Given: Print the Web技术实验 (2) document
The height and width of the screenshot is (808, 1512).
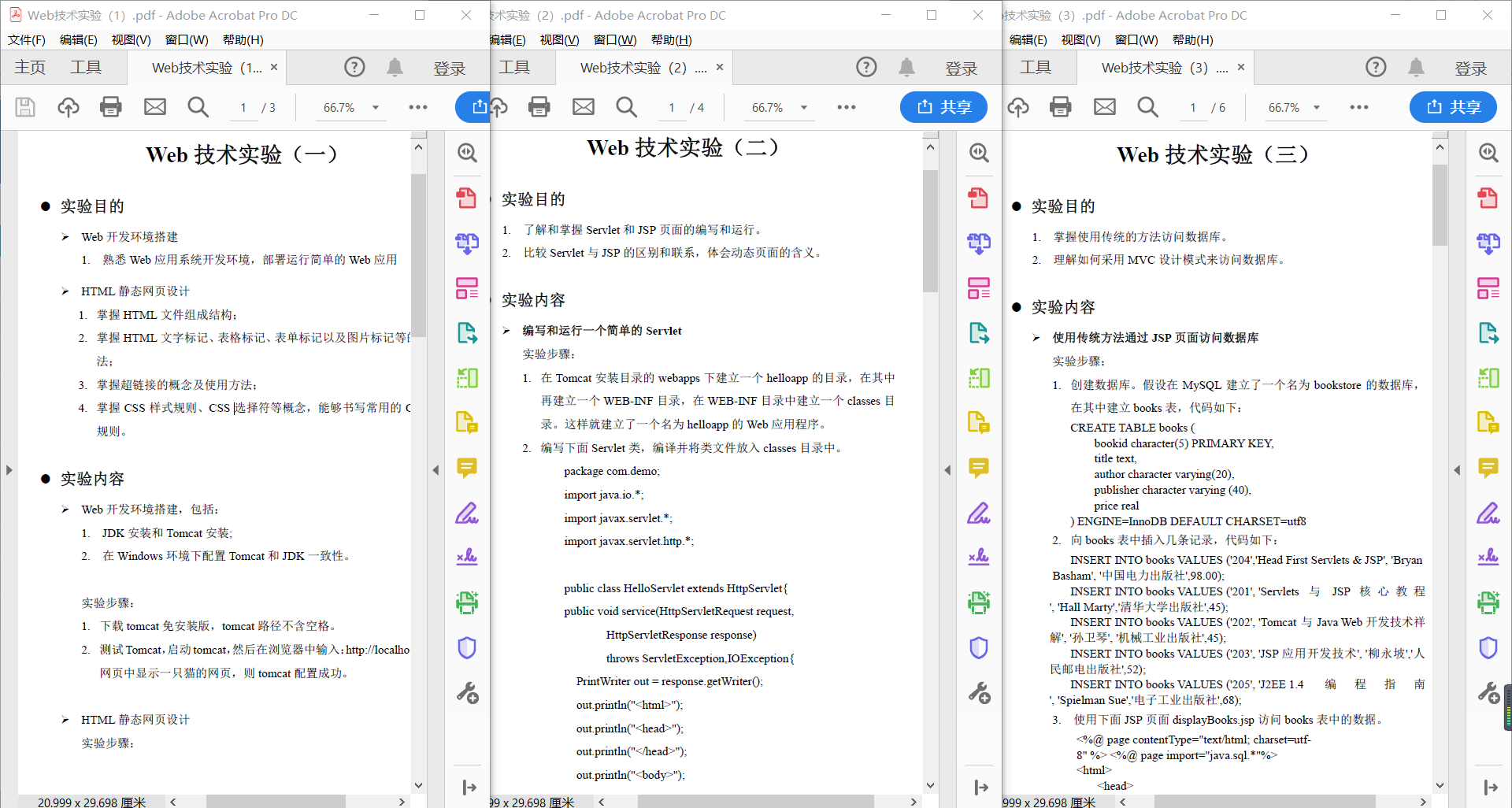Looking at the screenshot, I should pos(539,107).
